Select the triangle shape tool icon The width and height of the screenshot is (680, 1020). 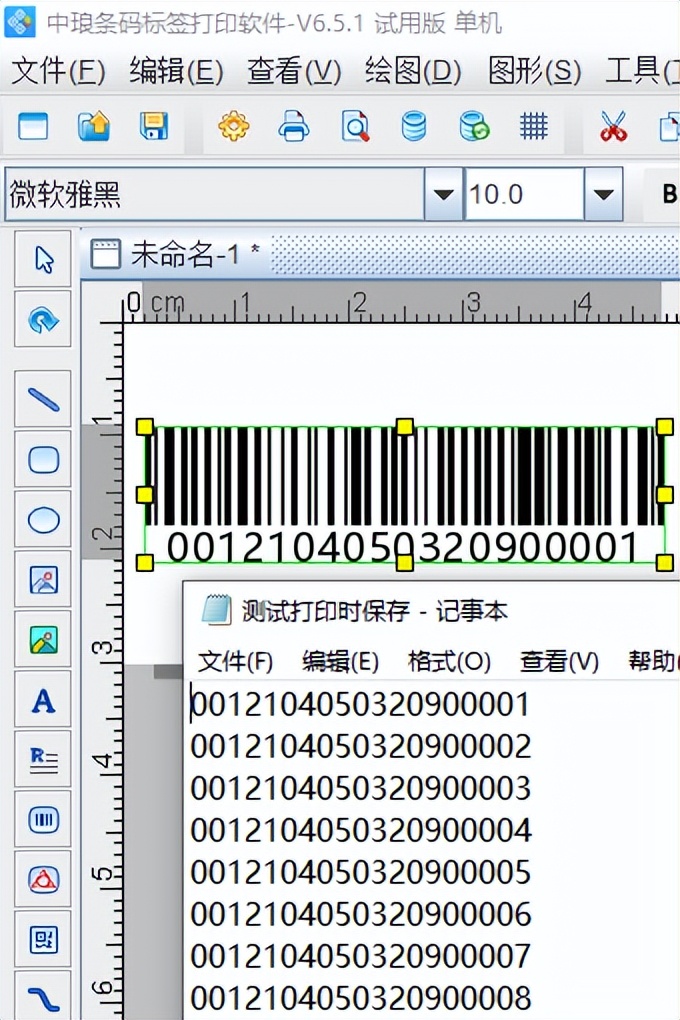(x=43, y=879)
